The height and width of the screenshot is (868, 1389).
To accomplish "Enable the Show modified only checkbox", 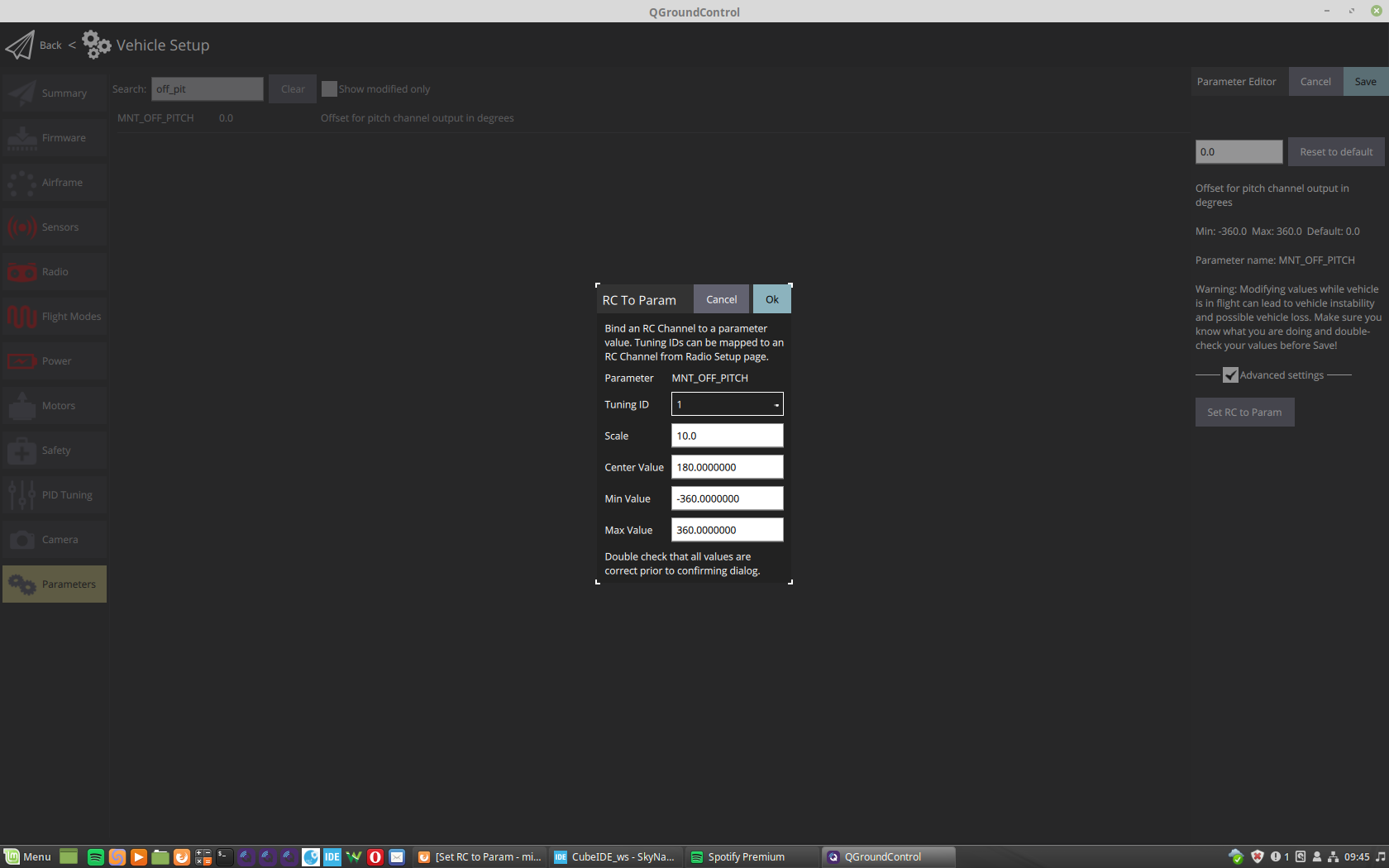I will [x=329, y=88].
